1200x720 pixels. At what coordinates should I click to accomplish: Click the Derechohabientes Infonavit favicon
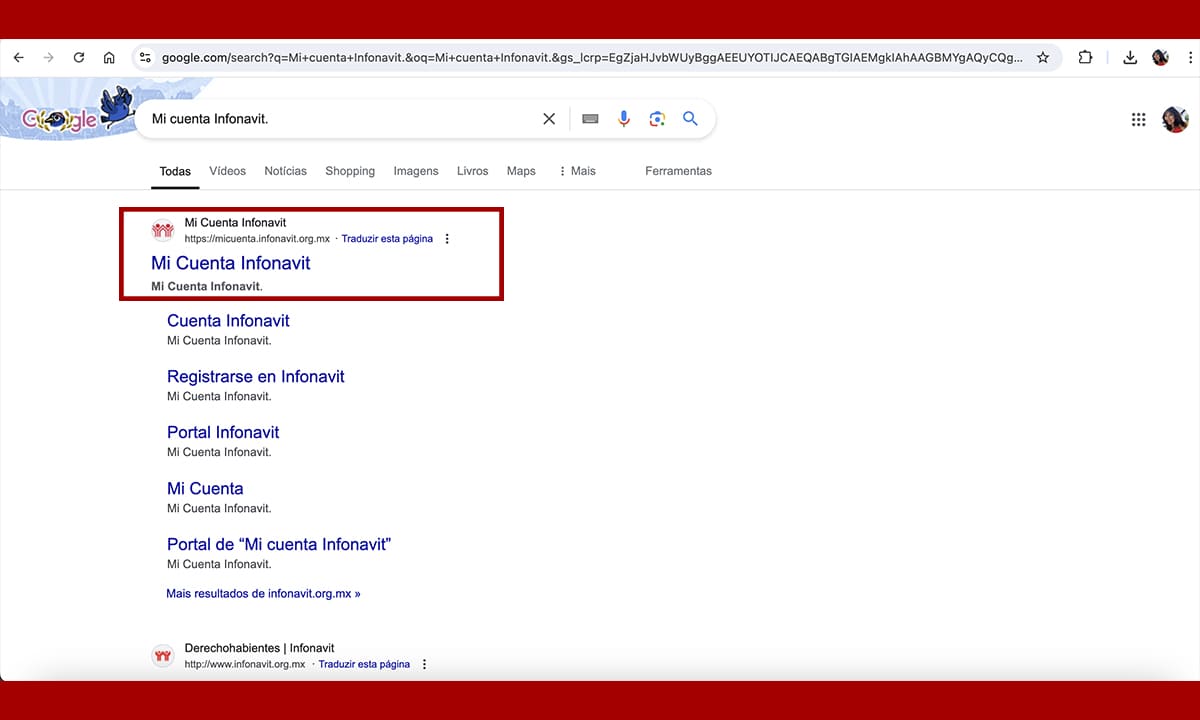(x=163, y=656)
